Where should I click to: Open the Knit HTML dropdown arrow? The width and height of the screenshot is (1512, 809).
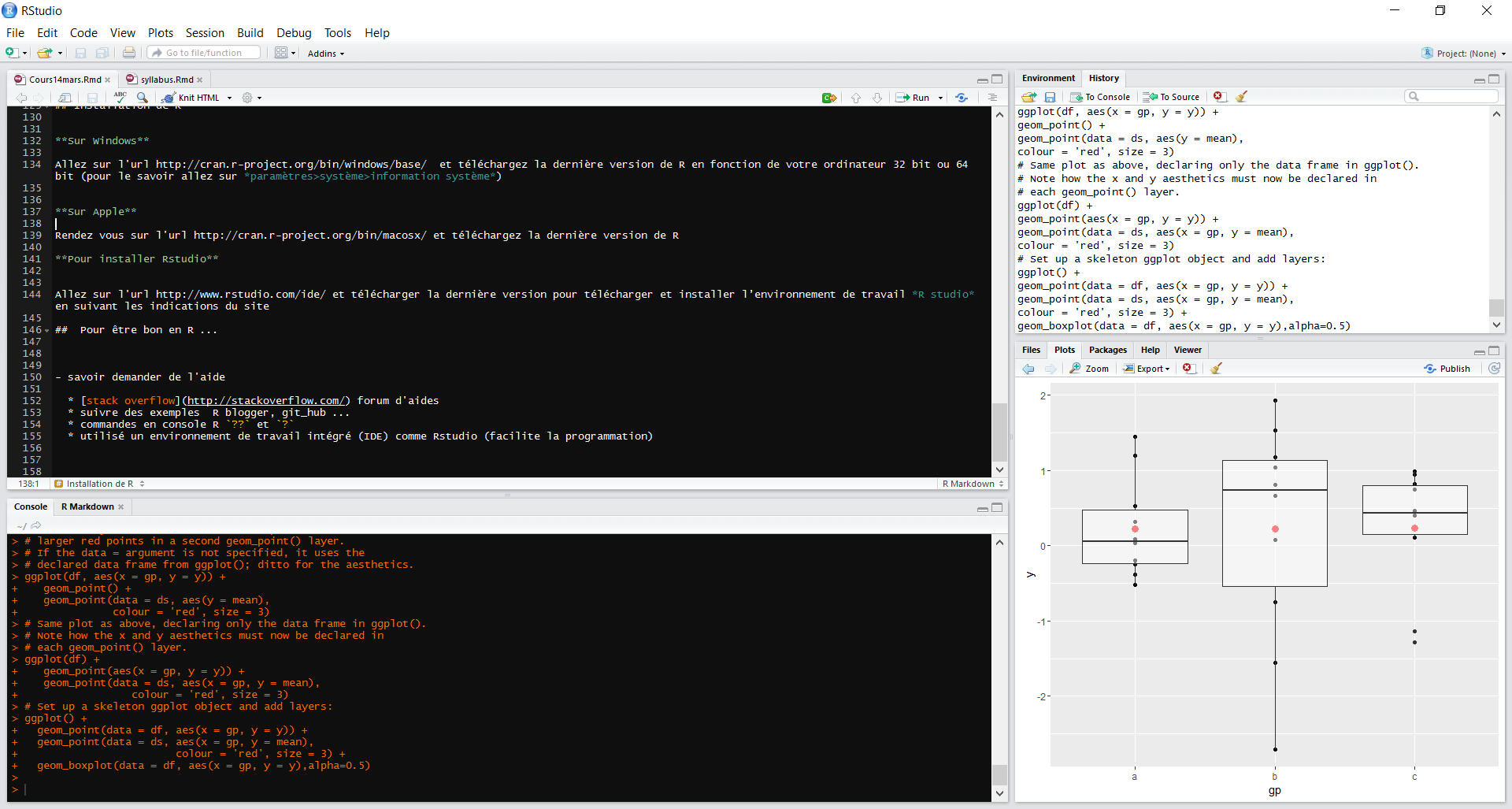[x=230, y=98]
